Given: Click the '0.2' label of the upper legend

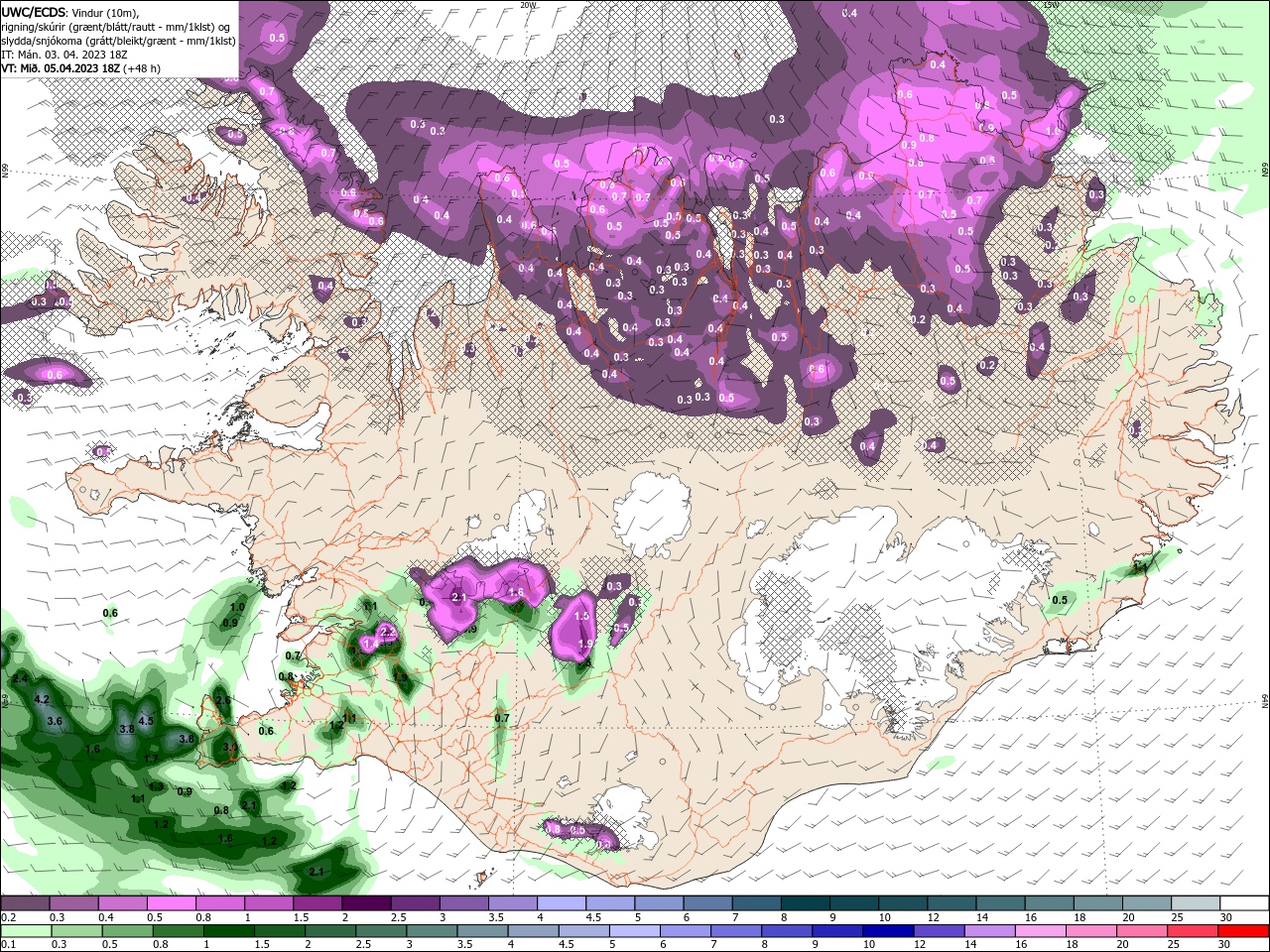Looking at the screenshot, I should click(x=8, y=917).
